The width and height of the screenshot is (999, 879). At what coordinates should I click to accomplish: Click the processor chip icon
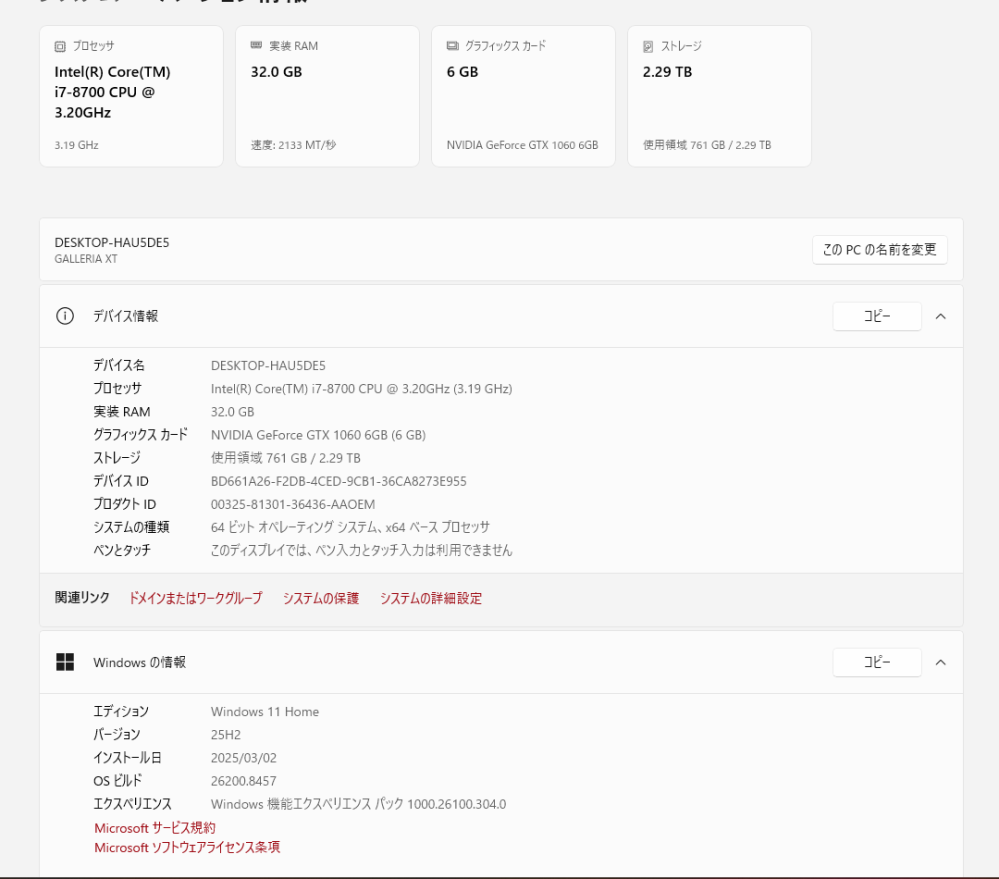click(x=60, y=46)
